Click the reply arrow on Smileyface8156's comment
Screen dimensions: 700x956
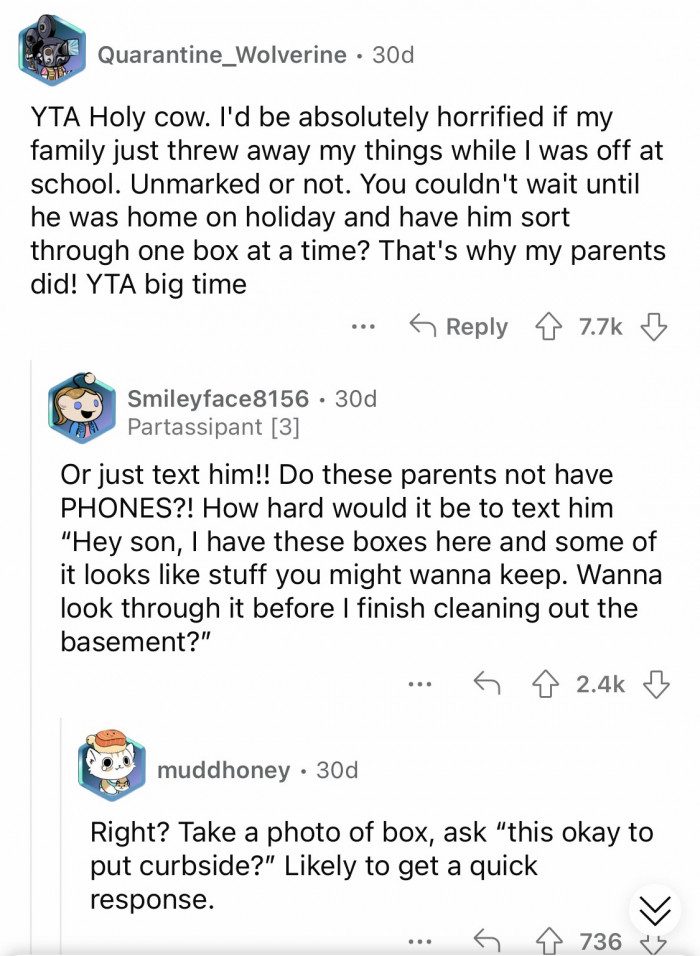point(489,684)
